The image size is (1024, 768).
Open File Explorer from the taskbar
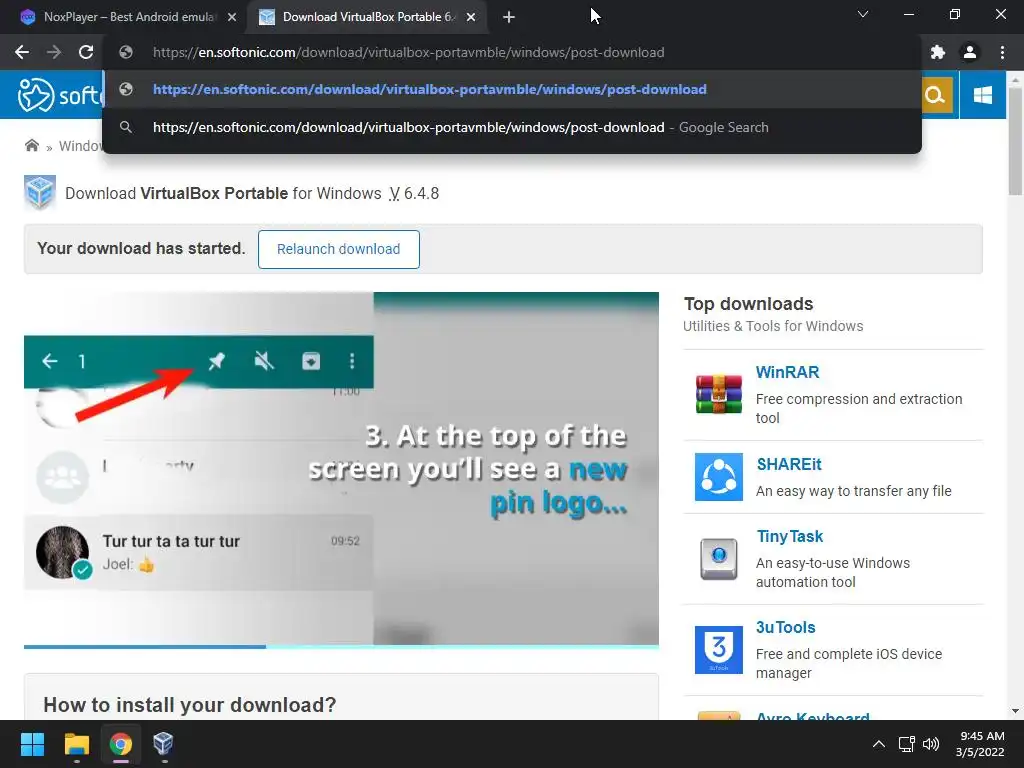(76, 744)
